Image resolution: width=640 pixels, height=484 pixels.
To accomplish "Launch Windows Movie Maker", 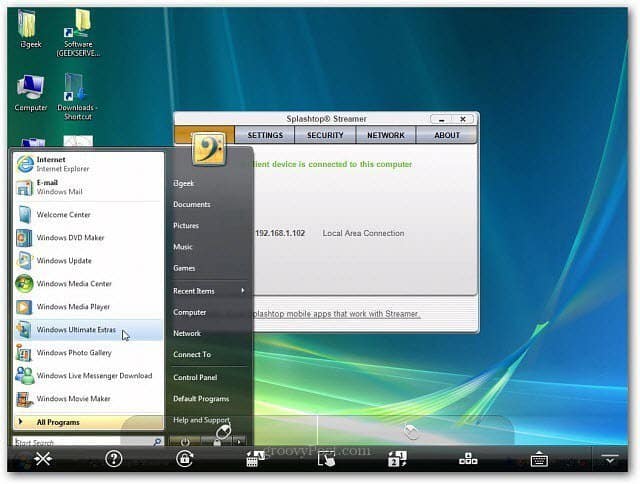I will (x=89, y=398).
